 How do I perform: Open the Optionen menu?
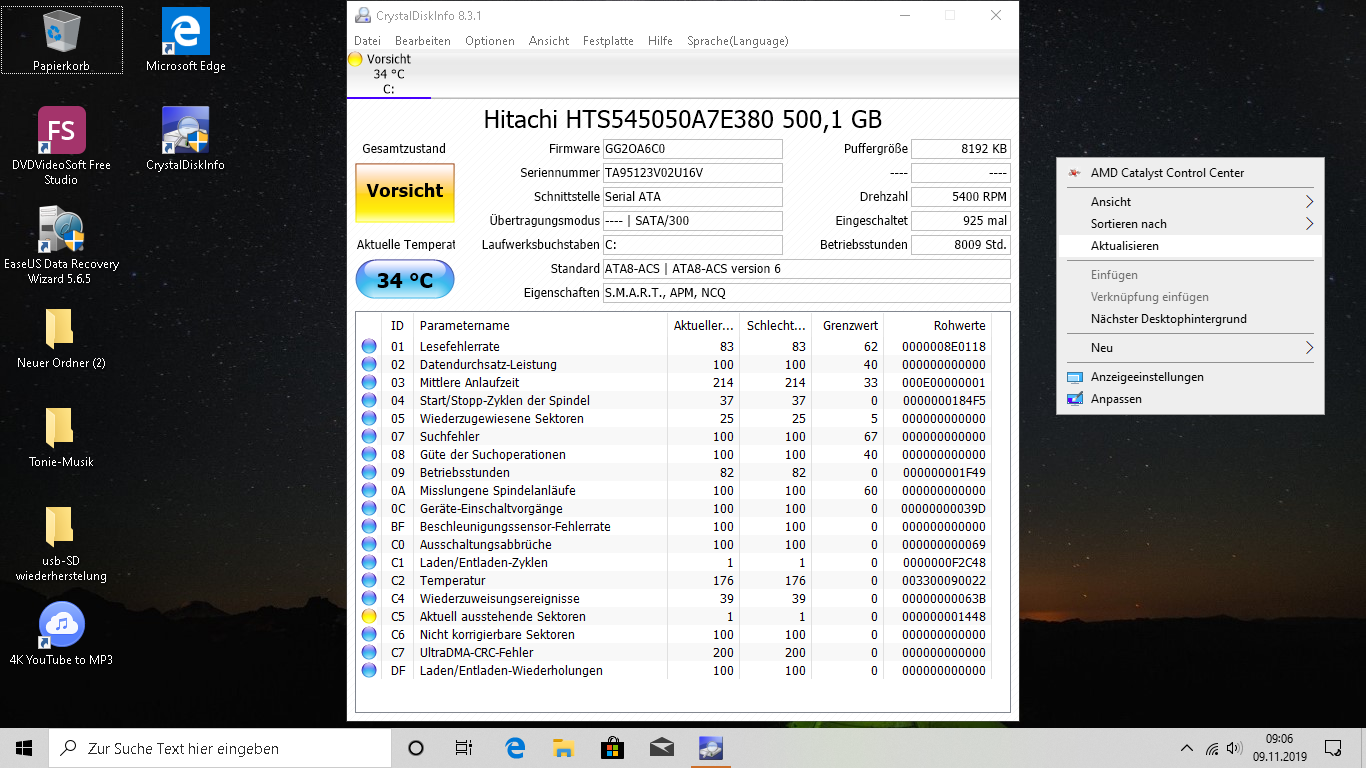490,41
